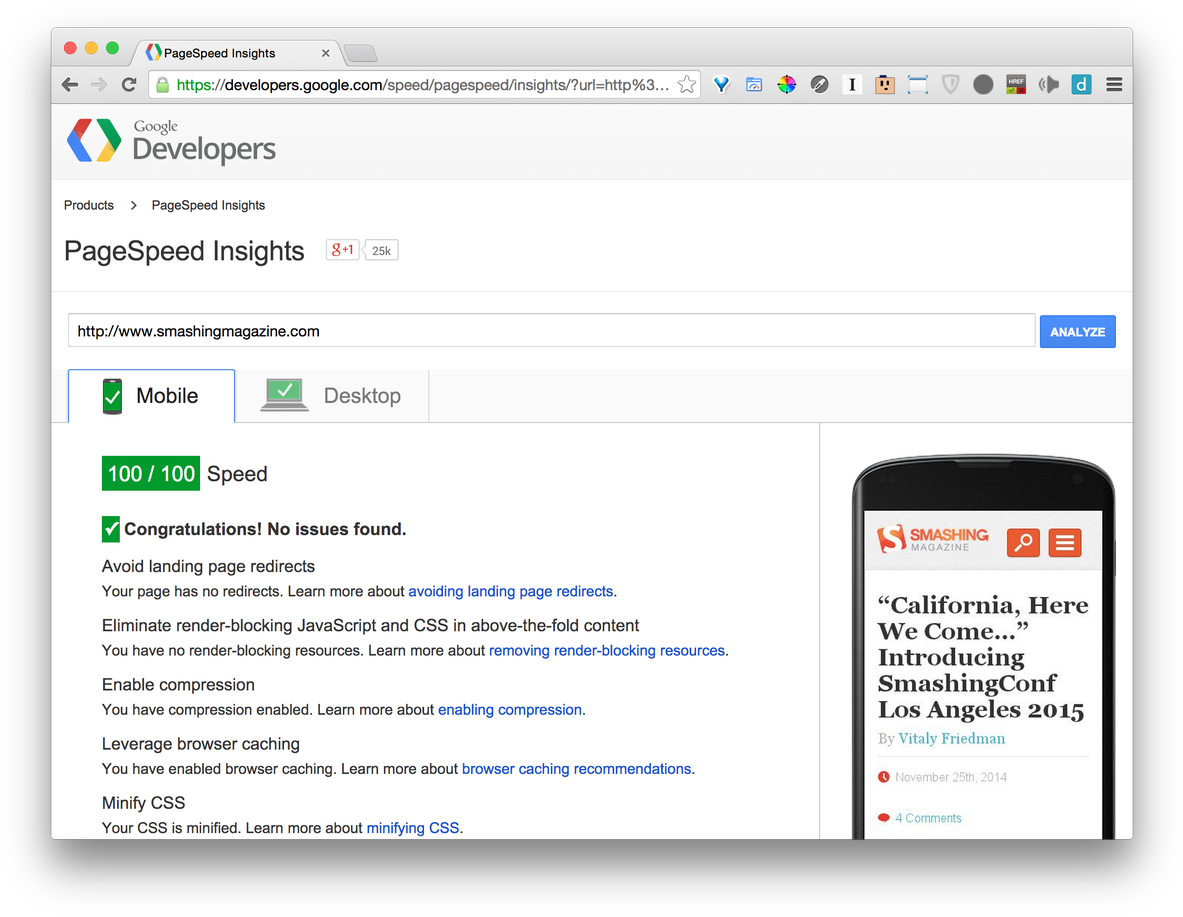Open the blue 'd' extension icon
Screen dimensions: 1183x917
point(1081,85)
